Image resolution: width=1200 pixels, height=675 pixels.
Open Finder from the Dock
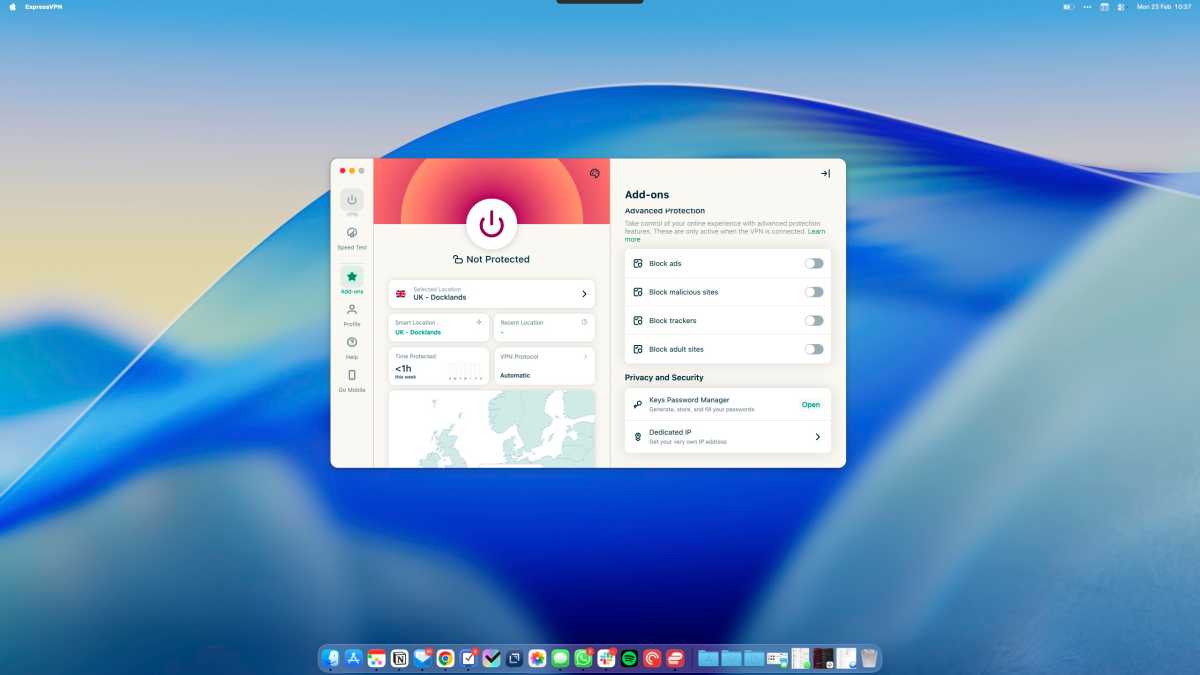tap(332, 658)
